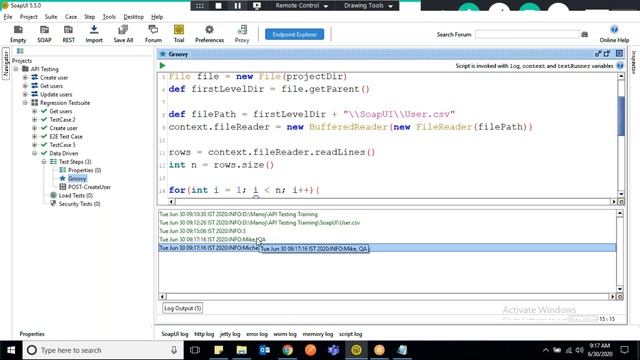Click the Task View taskbar icon
Screen dimensions: 640x360
point(195,350)
